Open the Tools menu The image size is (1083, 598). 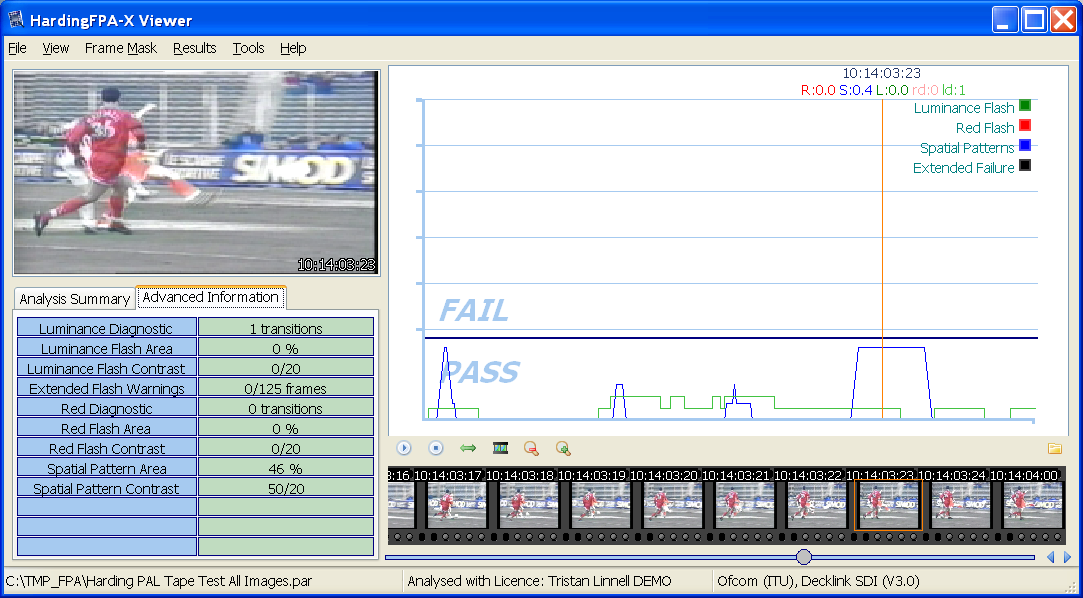pyautogui.click(x=249, y=48)
